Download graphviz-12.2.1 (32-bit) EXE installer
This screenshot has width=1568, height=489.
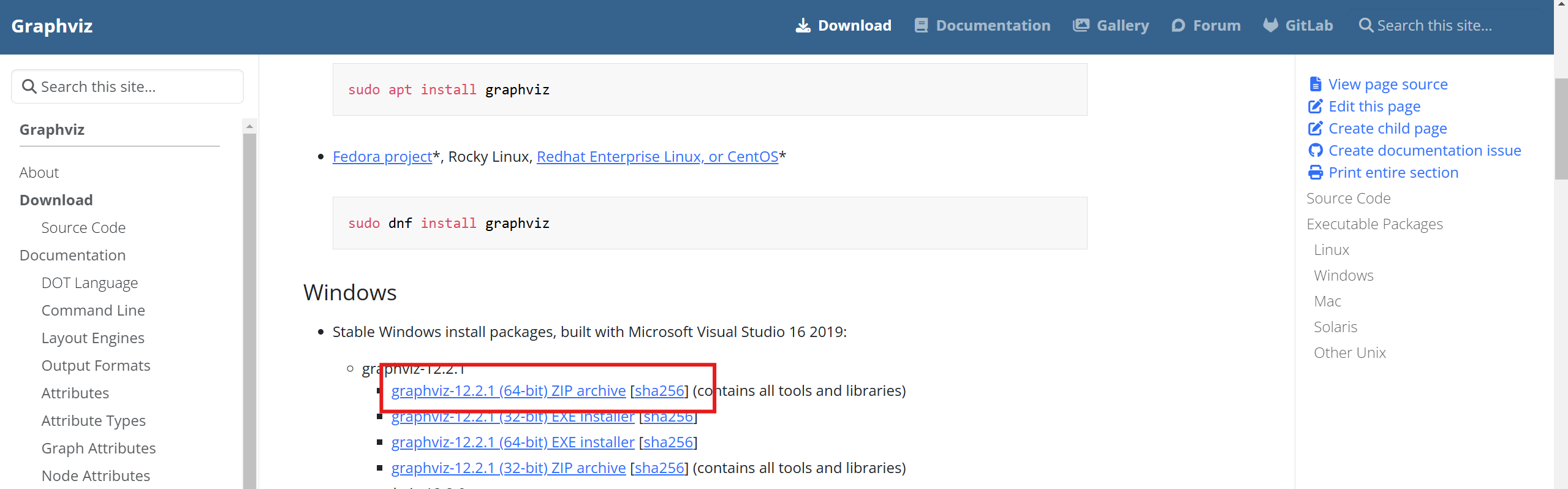click(513, 416)
